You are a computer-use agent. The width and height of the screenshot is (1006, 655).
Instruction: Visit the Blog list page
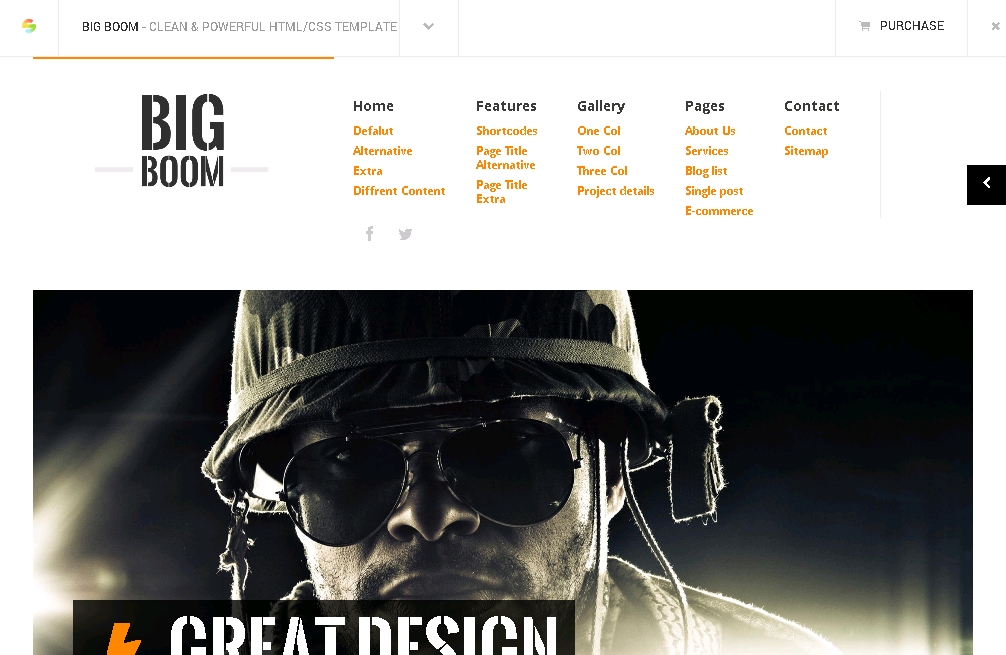click(x=705, y=171)
